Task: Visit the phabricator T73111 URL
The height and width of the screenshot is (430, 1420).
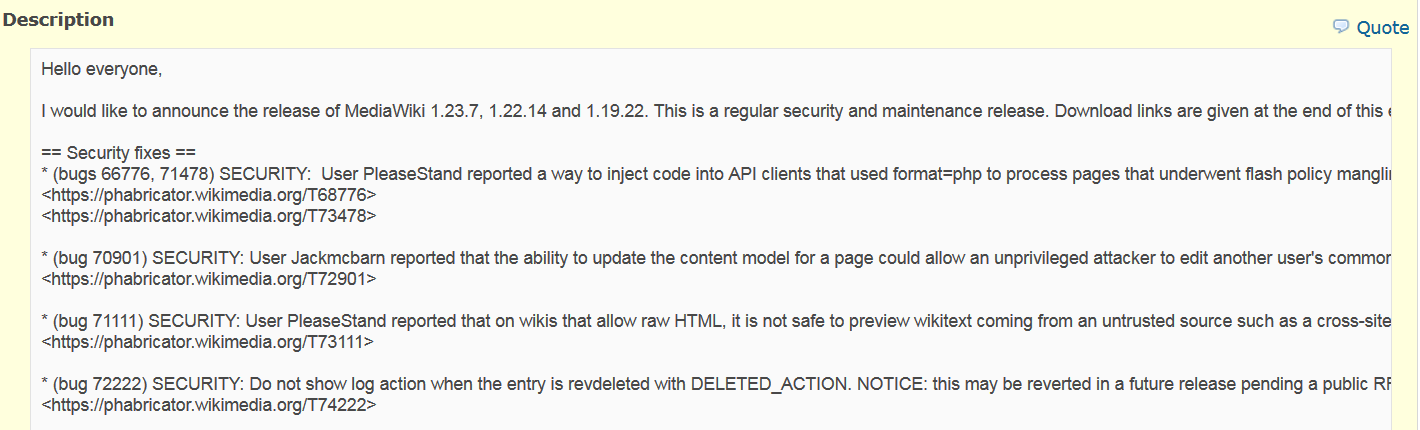Action: (208, 342)
